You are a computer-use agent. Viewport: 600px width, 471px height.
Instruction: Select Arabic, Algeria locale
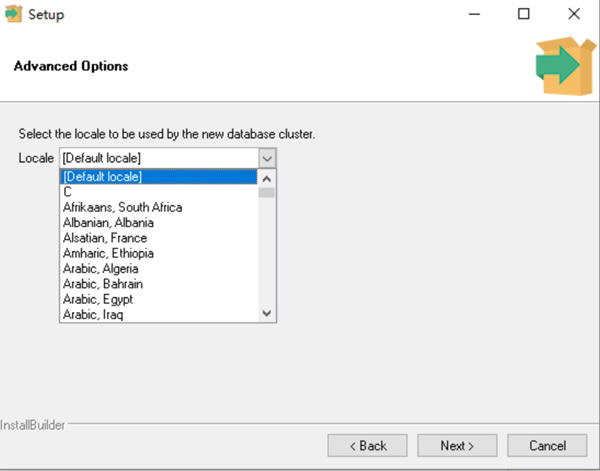coord(100,269)
